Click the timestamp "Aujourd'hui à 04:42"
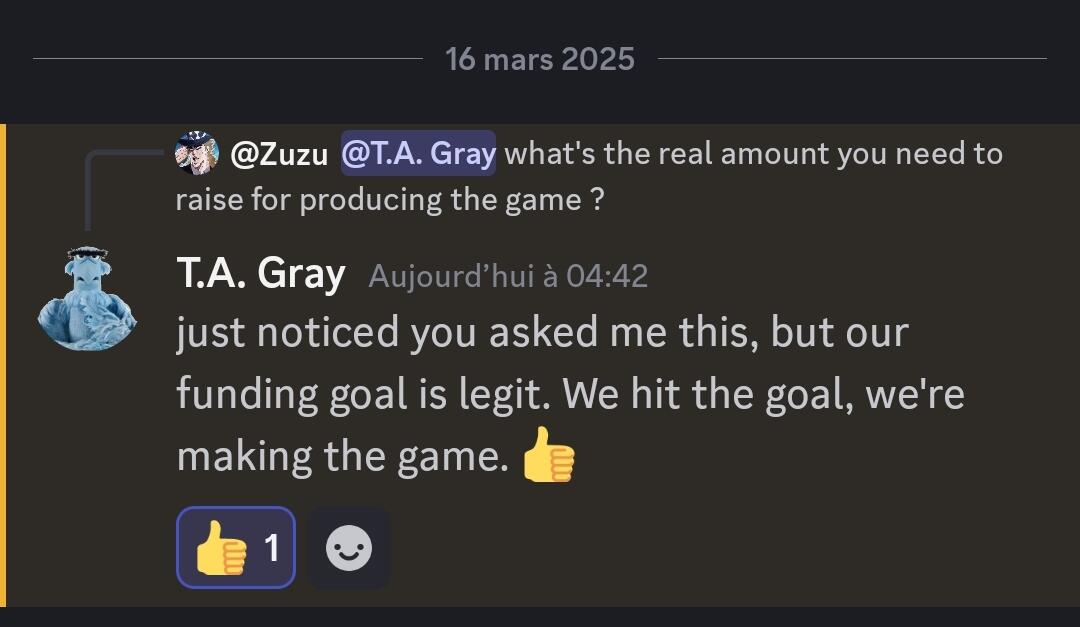Screen dimensions: 1080x627 508,276
